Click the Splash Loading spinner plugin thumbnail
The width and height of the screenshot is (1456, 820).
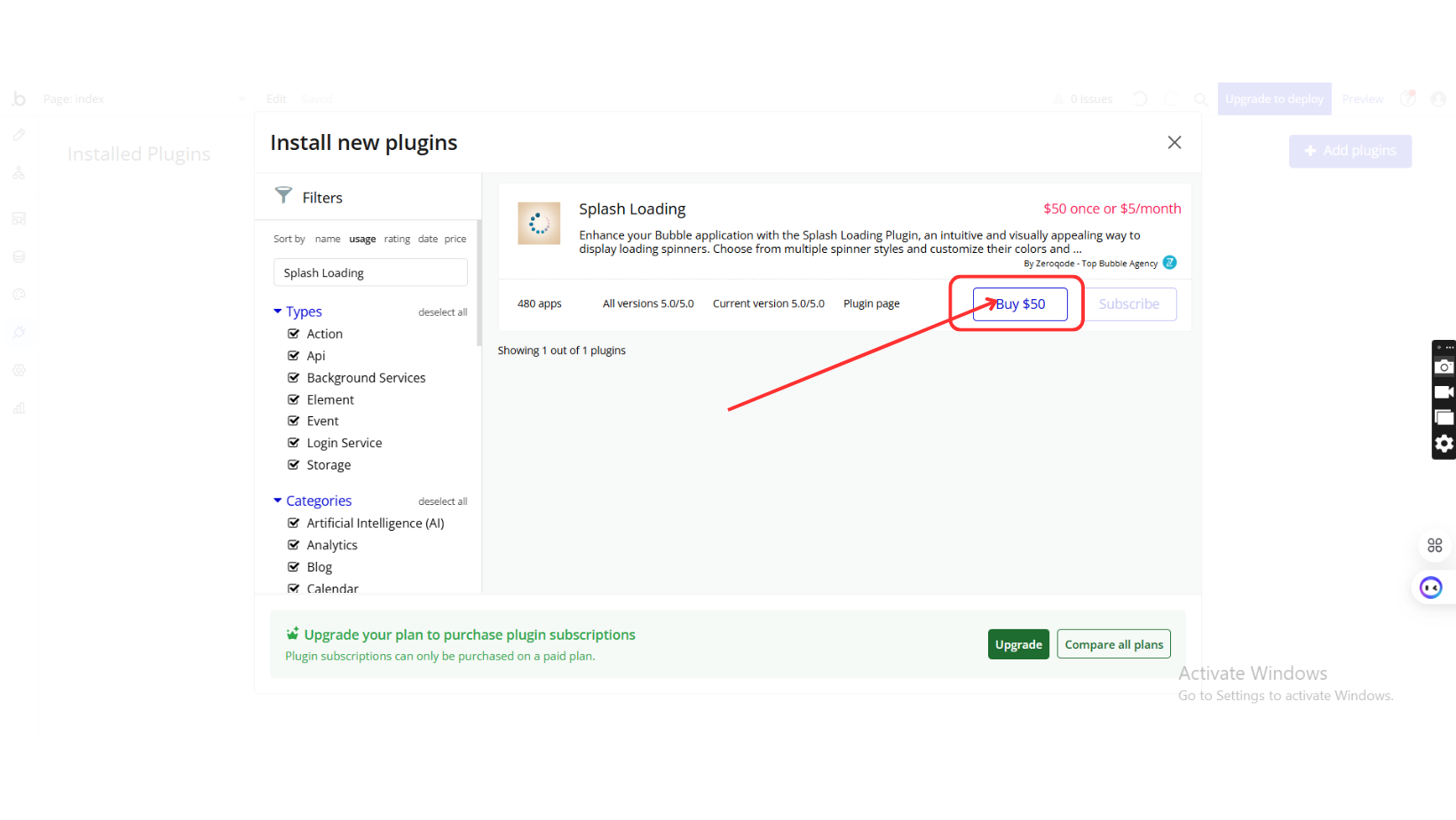(x=539, y=224)
